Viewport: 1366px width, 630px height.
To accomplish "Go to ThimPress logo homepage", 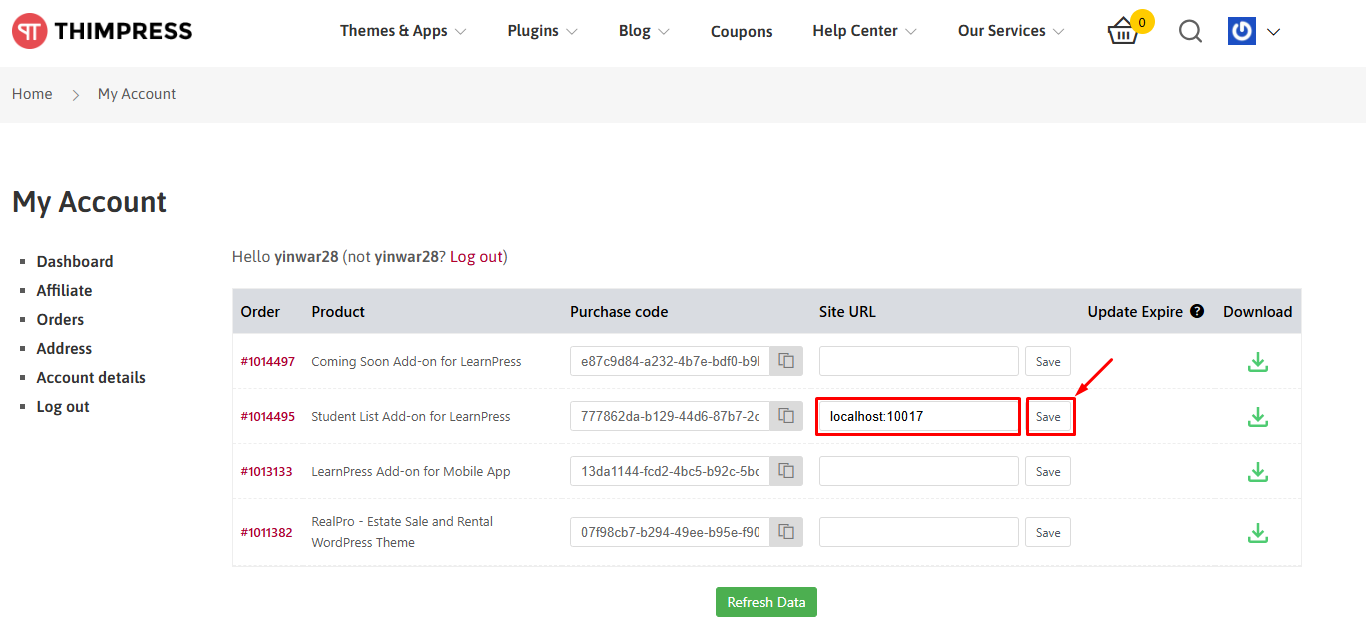I will tap(102, 31).
